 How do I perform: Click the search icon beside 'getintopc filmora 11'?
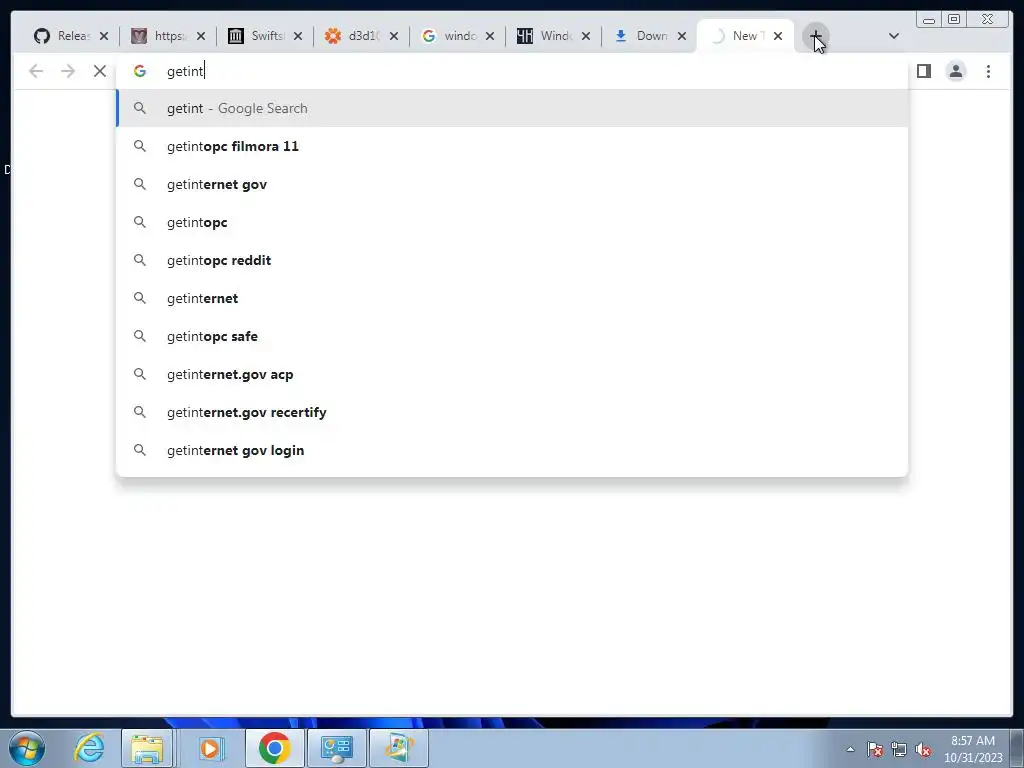point(140,146)
